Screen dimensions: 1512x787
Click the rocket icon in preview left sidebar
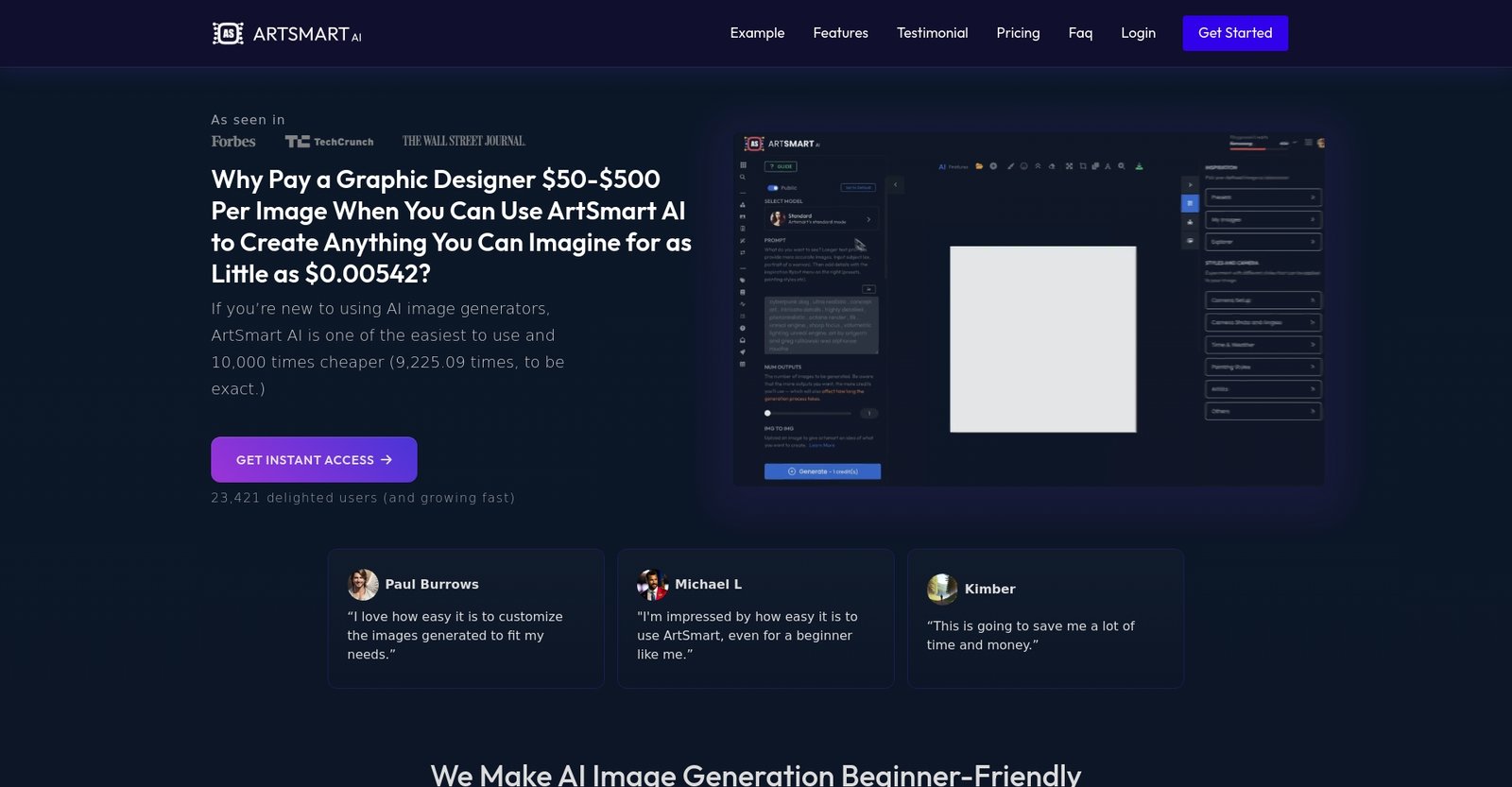click(743, 351)
